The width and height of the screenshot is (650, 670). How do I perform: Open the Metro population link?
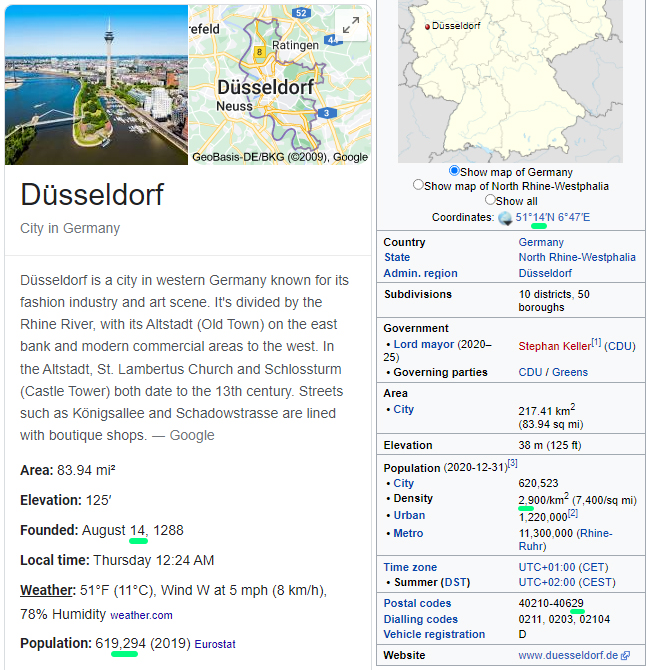coord(408,533)
